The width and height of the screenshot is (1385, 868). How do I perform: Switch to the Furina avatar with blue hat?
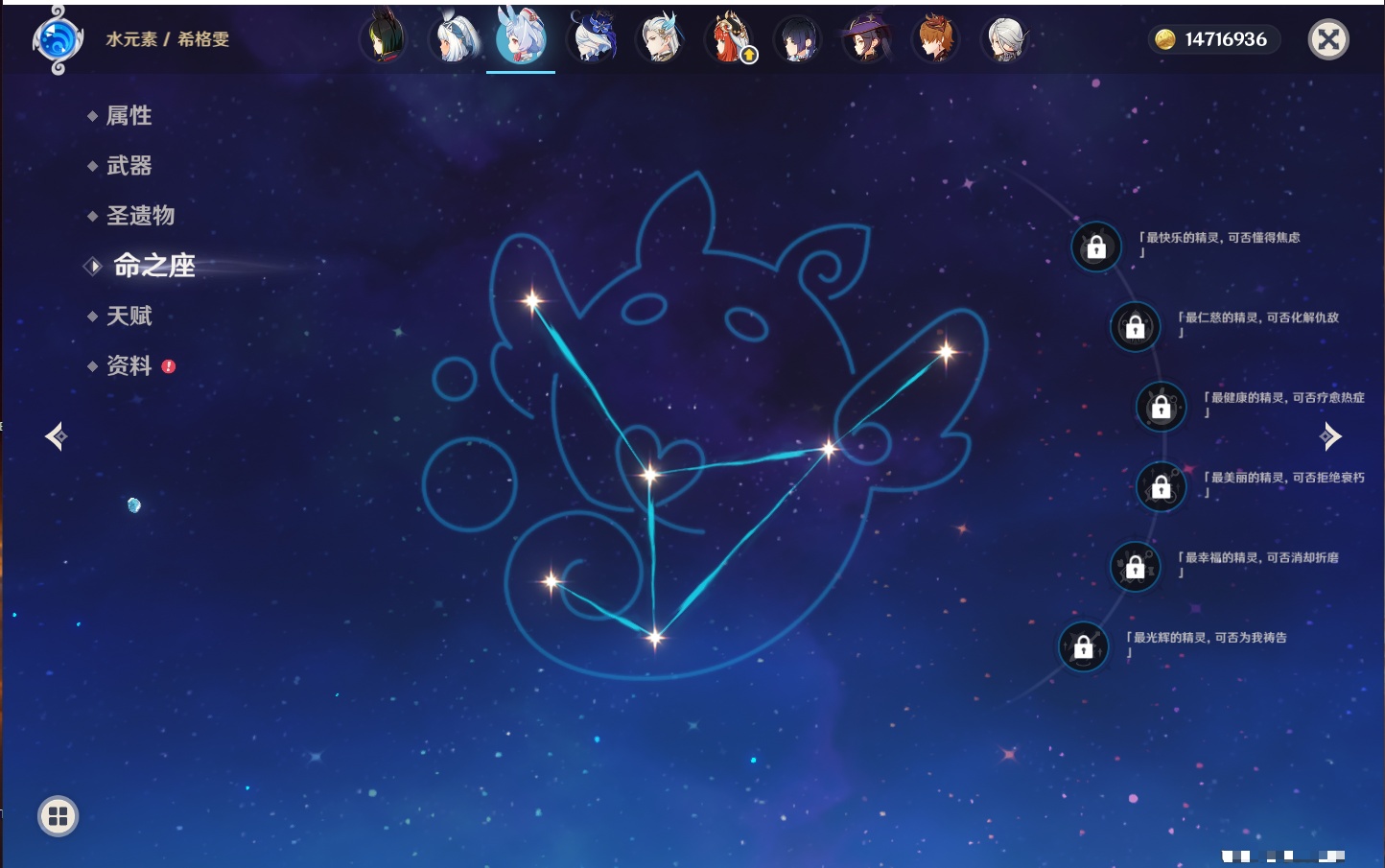click(x=592, y=38)
